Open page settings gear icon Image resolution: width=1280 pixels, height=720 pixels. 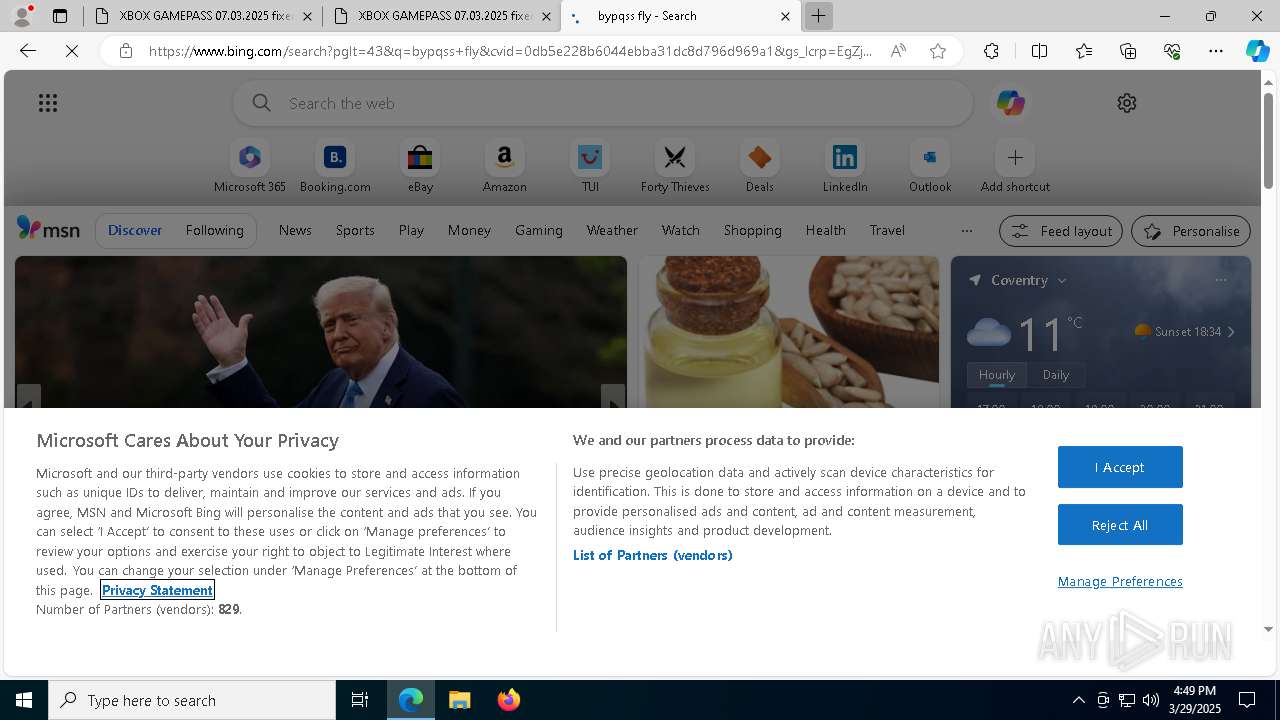(1127, 103)
